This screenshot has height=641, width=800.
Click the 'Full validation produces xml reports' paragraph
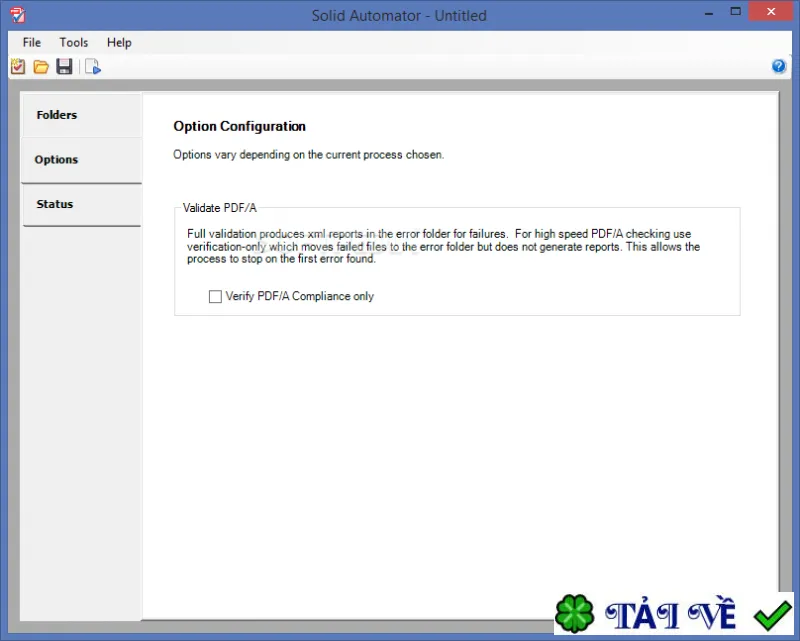[x=443, y=246]
